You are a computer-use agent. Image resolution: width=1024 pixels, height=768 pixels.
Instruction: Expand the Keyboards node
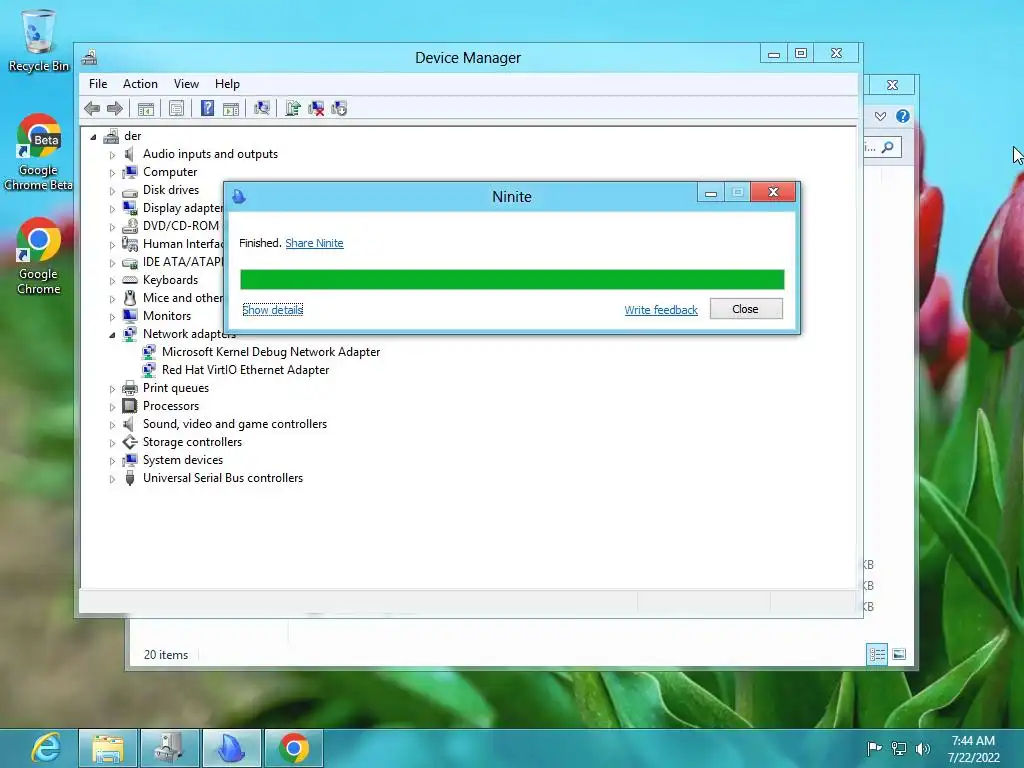(112, 281)
